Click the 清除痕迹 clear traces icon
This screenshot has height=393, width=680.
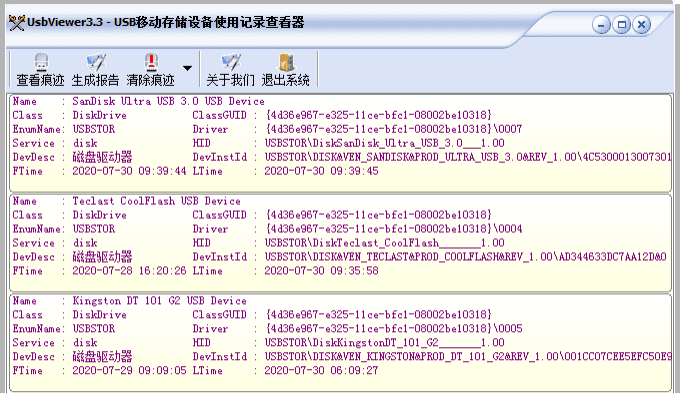(x=151, y=62)
